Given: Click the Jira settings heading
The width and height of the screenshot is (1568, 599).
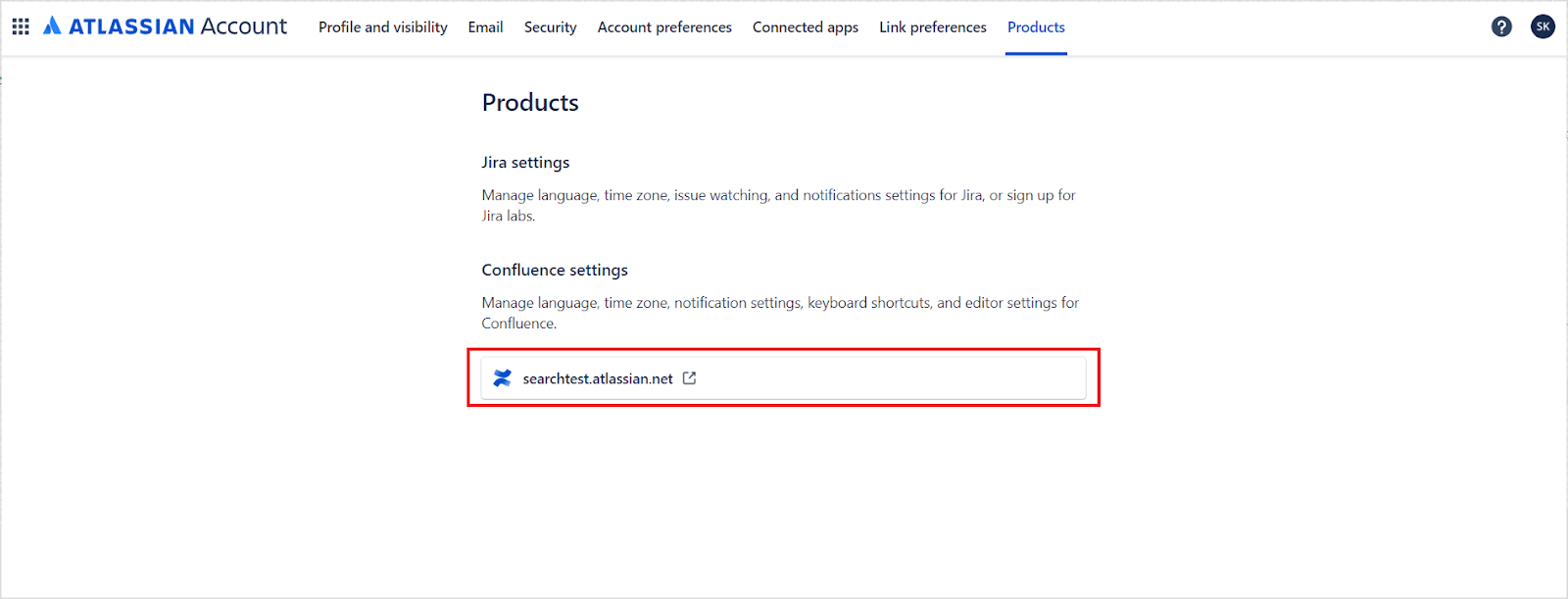Looking at the screenshot, I should (x=525, y=163).
